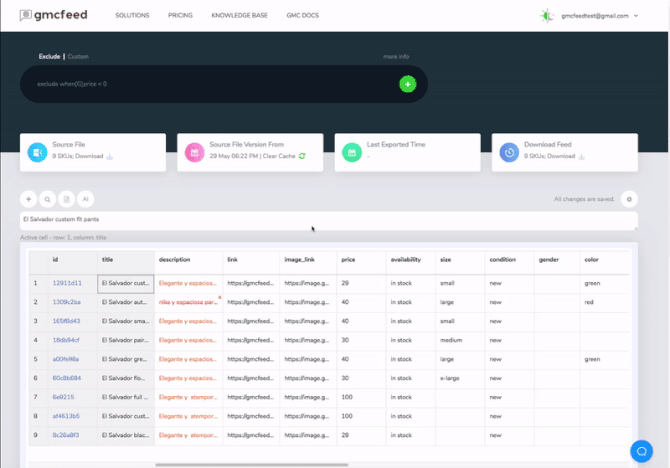Click the AI tool button

tap(86, 199)
